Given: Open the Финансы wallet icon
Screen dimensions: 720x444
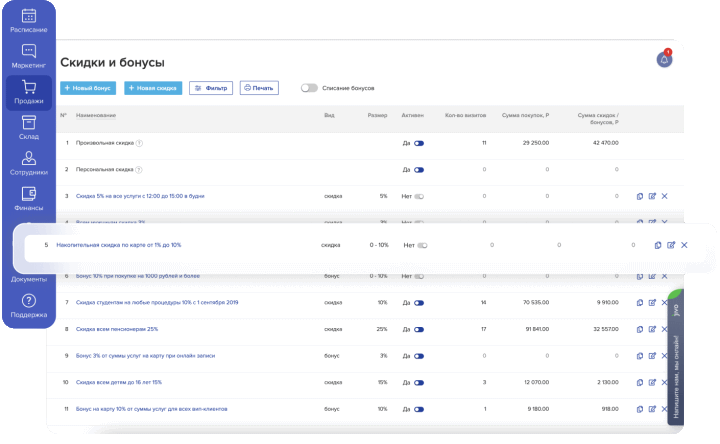Looking at the screenshot, I should 28,193.
